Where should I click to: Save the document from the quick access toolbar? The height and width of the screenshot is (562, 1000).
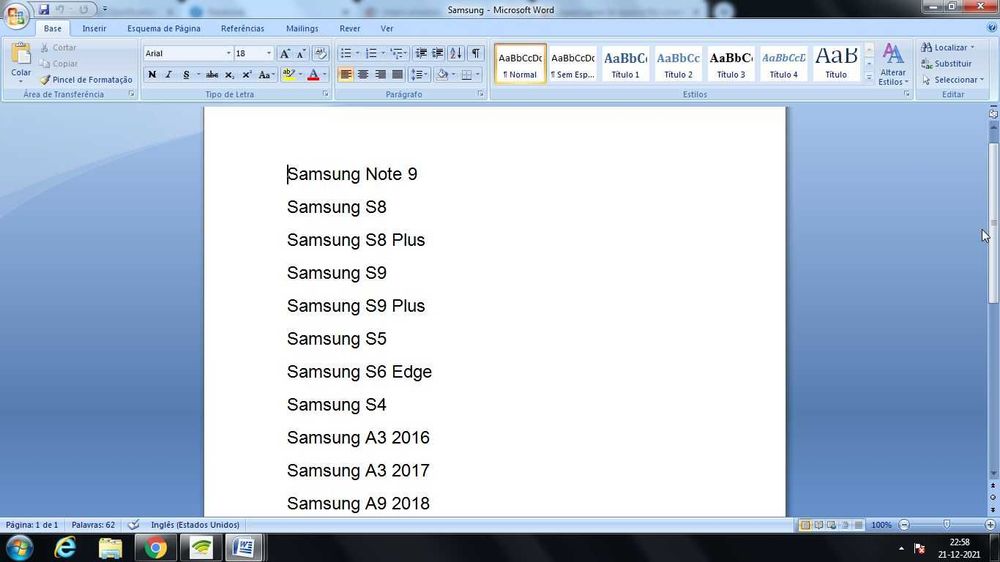(x=43, y=10)
